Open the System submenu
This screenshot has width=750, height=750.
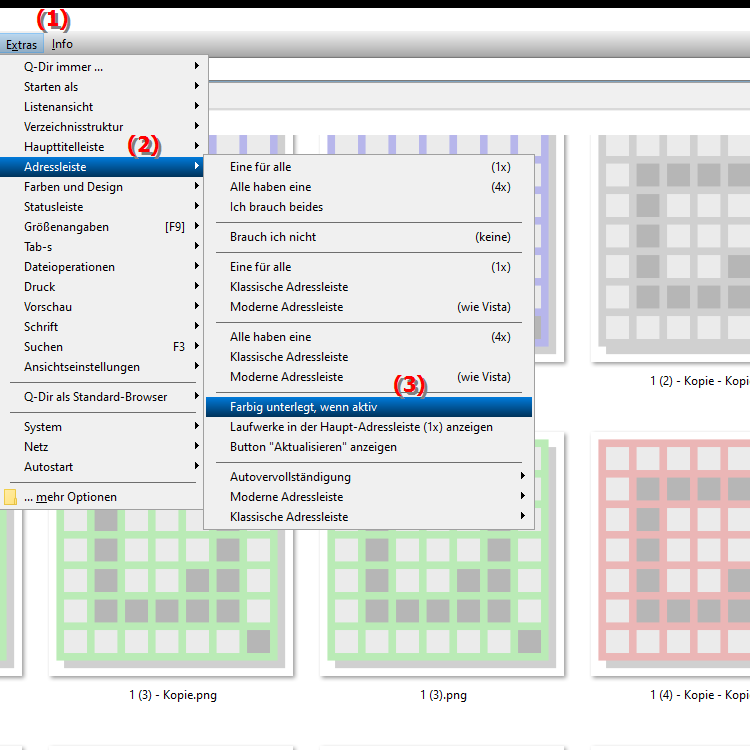(103, 427)
